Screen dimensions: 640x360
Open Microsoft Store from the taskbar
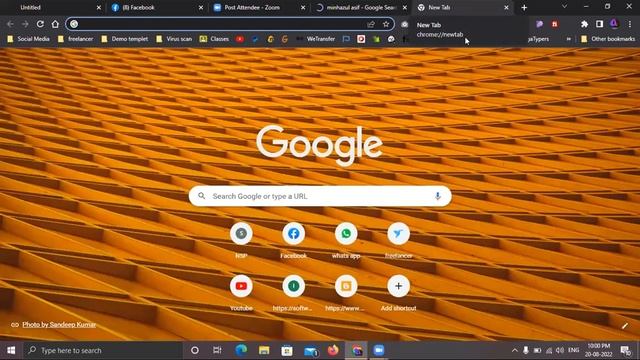(287, 350)
